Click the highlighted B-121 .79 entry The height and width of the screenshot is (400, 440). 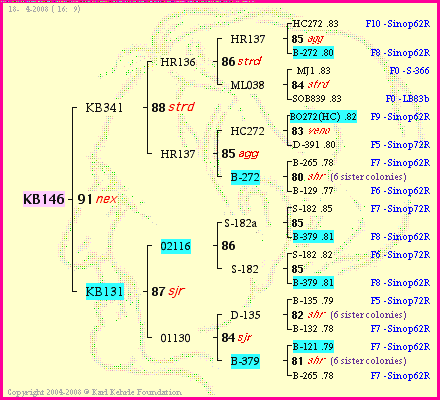(313, 347)
